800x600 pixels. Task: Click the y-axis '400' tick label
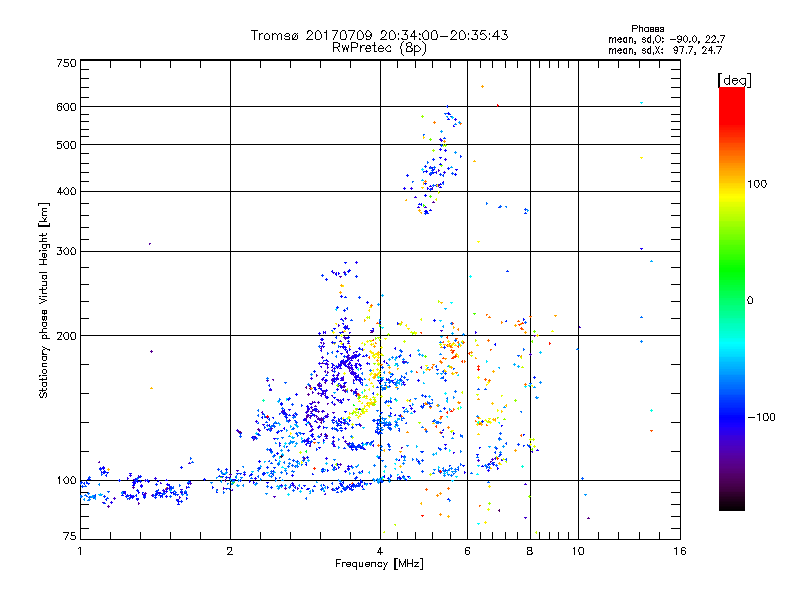[66, 191]
